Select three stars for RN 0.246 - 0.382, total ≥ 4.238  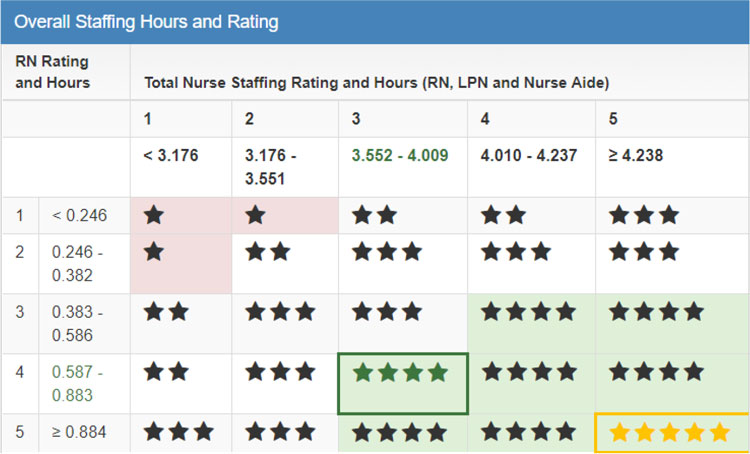[x=644, y=252]
